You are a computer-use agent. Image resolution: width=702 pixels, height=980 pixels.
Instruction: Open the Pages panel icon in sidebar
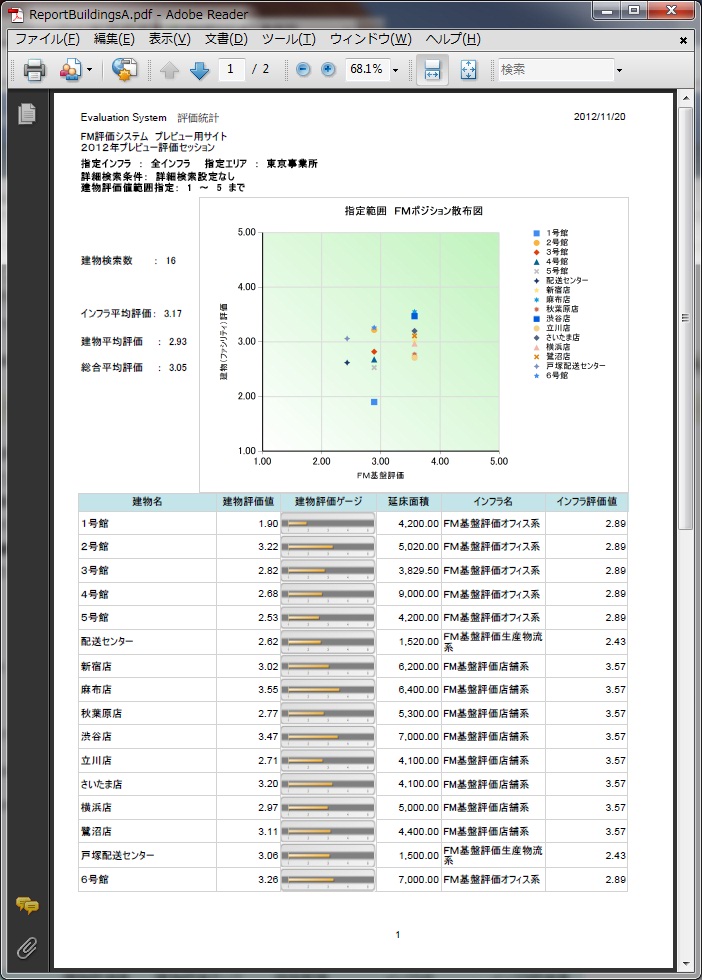point(27,114)
